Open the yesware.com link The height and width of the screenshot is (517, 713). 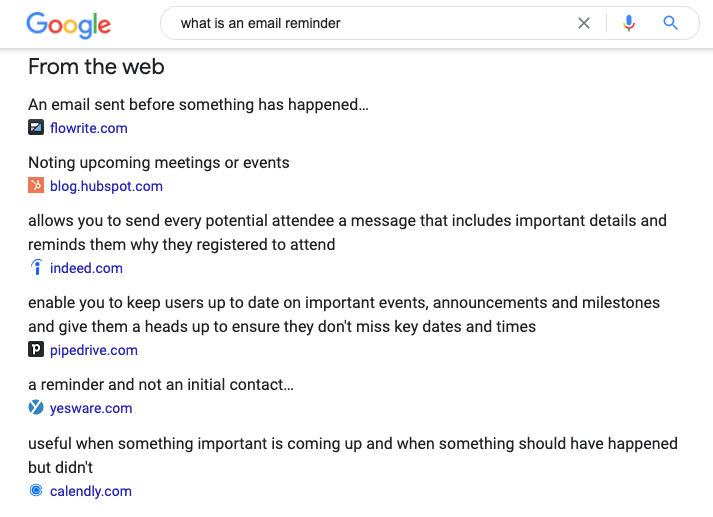91,408
